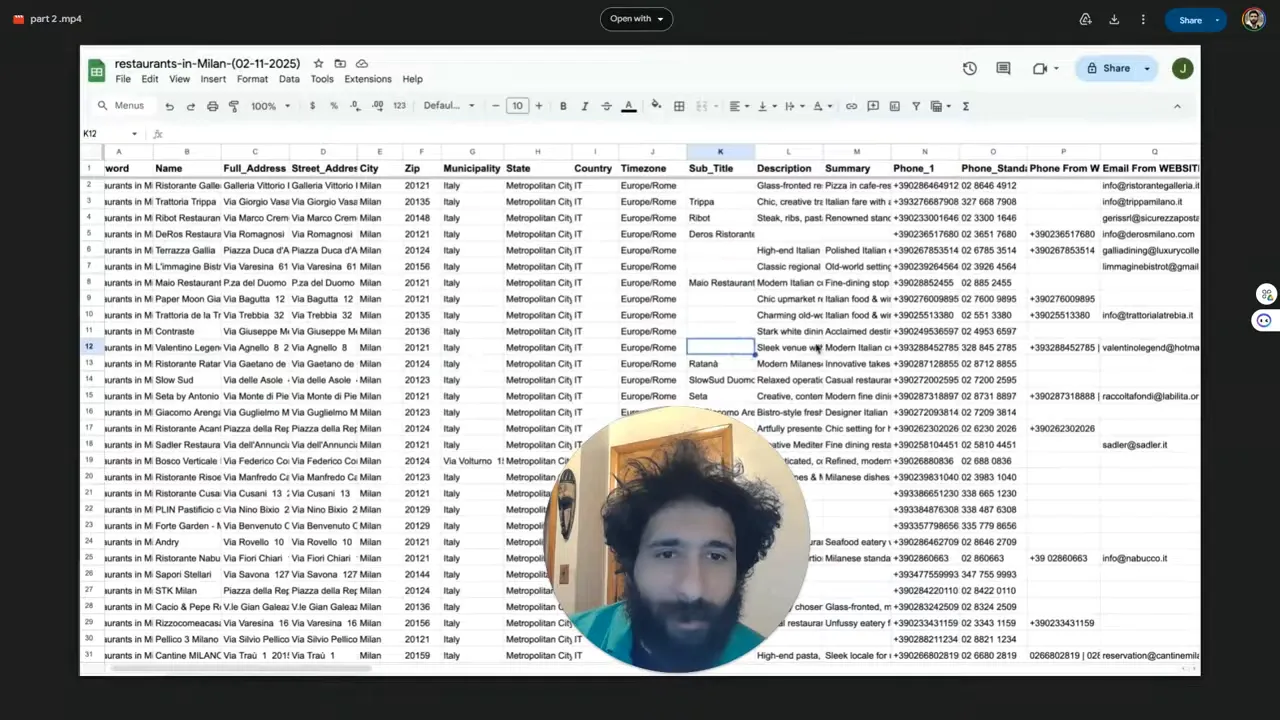Screen dimensions: 1280x720
Task: Select the Sub_Title column K header
Action: pyautogui.click(x=720, y=152)
